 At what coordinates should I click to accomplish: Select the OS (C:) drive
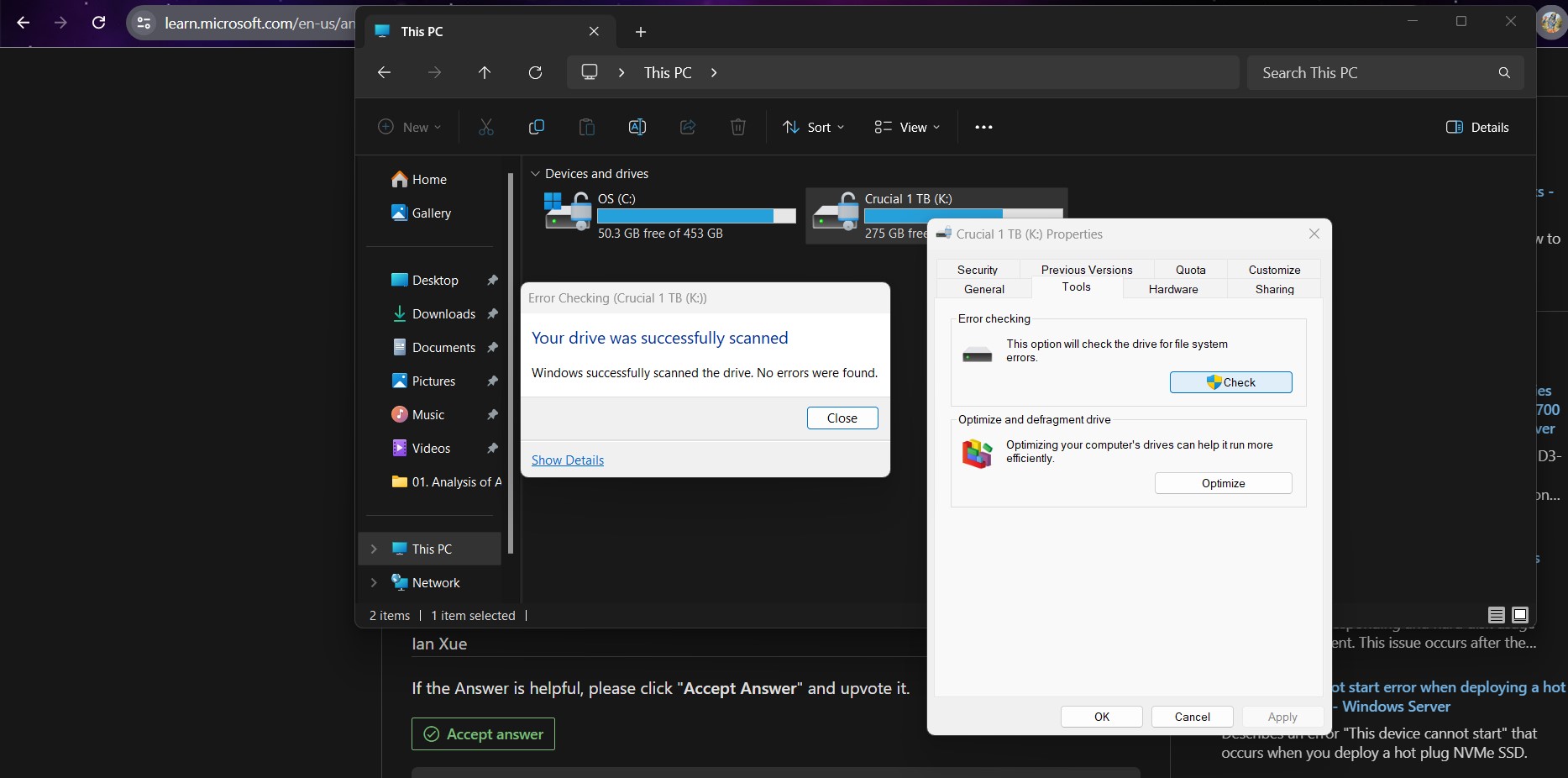(x=669, y=216)
